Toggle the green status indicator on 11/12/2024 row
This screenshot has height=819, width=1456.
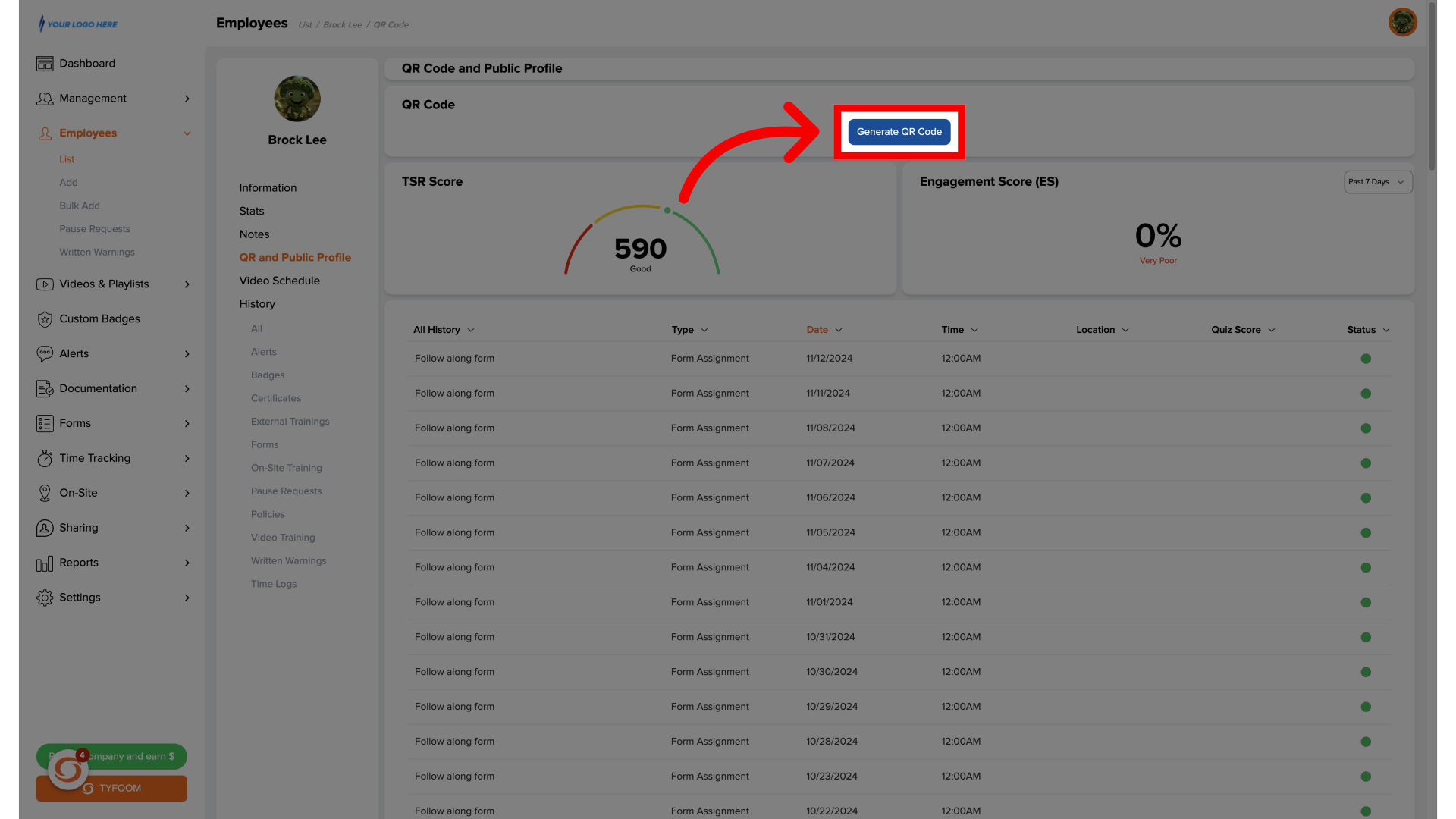coord(1366,359)
